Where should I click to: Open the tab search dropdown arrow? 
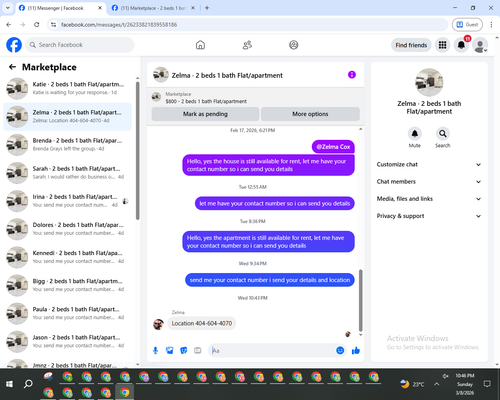coord(8,8)
